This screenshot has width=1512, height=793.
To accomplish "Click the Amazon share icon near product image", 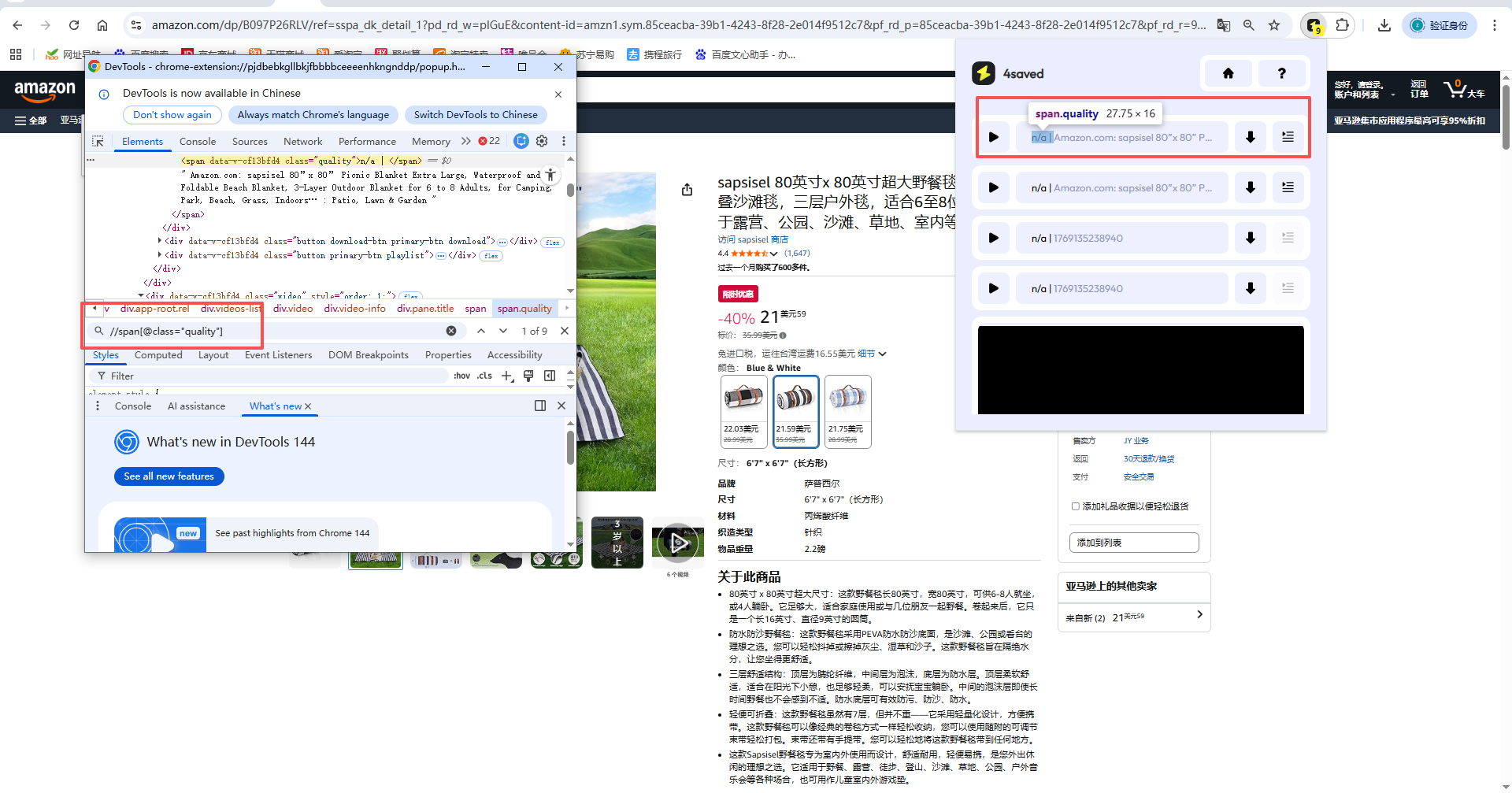I will (687, 190).
